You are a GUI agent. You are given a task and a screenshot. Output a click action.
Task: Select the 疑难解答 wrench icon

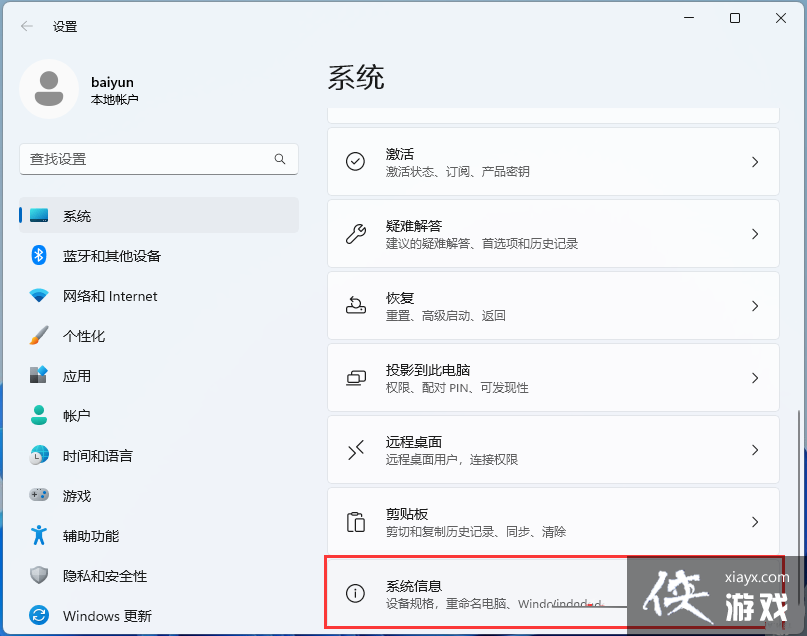(x=355, y=233)
